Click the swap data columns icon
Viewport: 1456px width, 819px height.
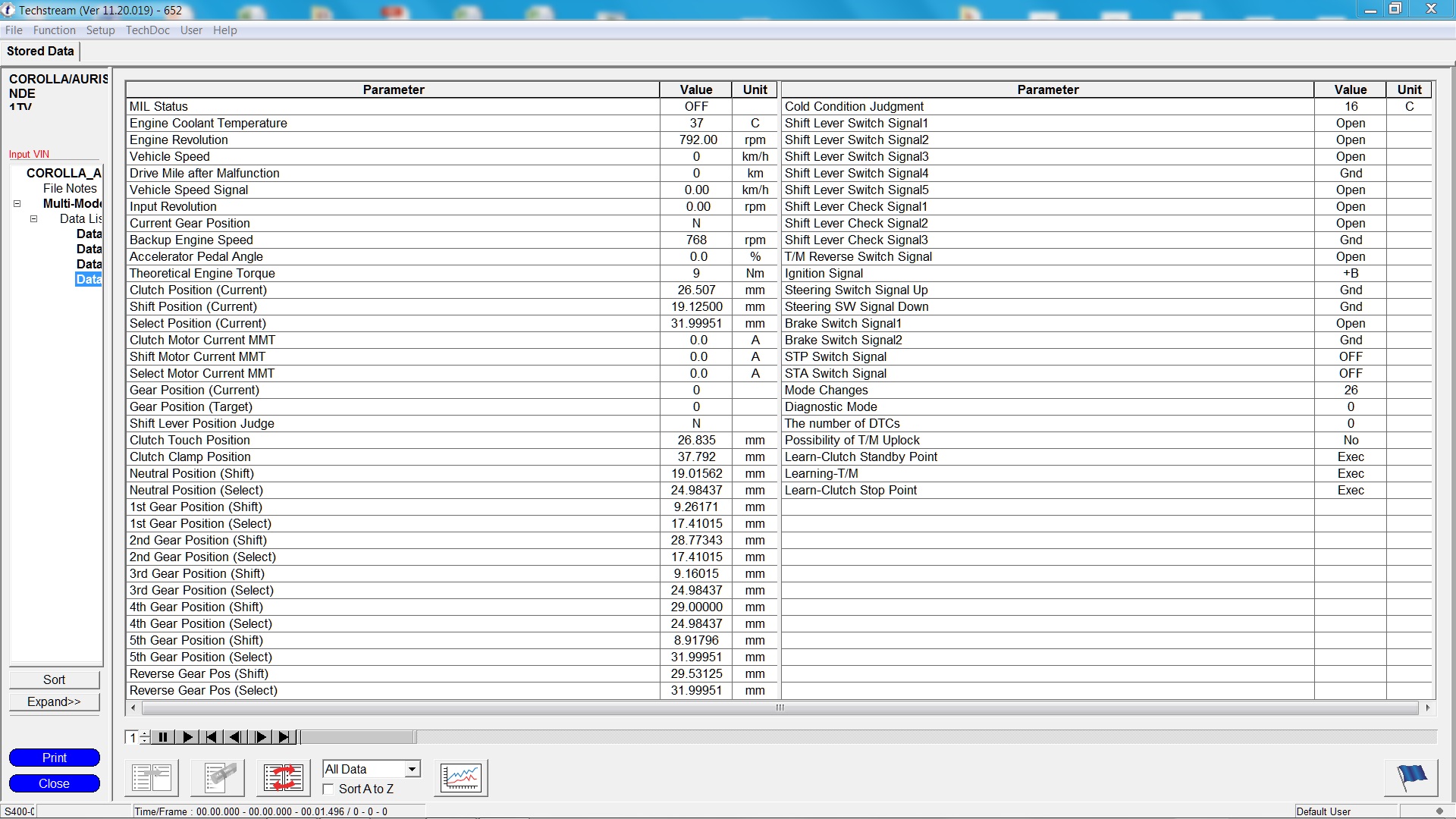(284, 777)
